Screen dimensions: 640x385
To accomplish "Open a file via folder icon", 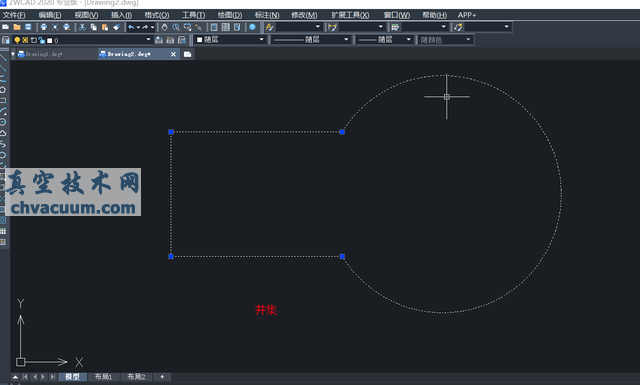I will [x=17, y=27].
